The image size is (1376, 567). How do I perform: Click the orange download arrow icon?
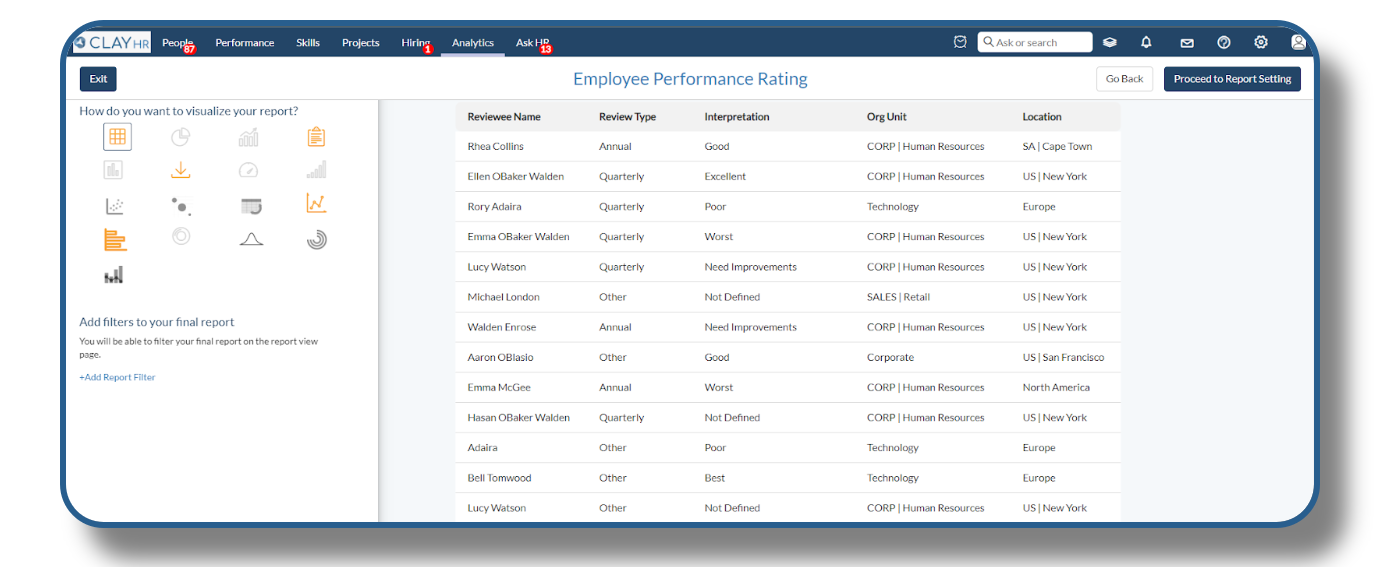click(x=180, y=170)
